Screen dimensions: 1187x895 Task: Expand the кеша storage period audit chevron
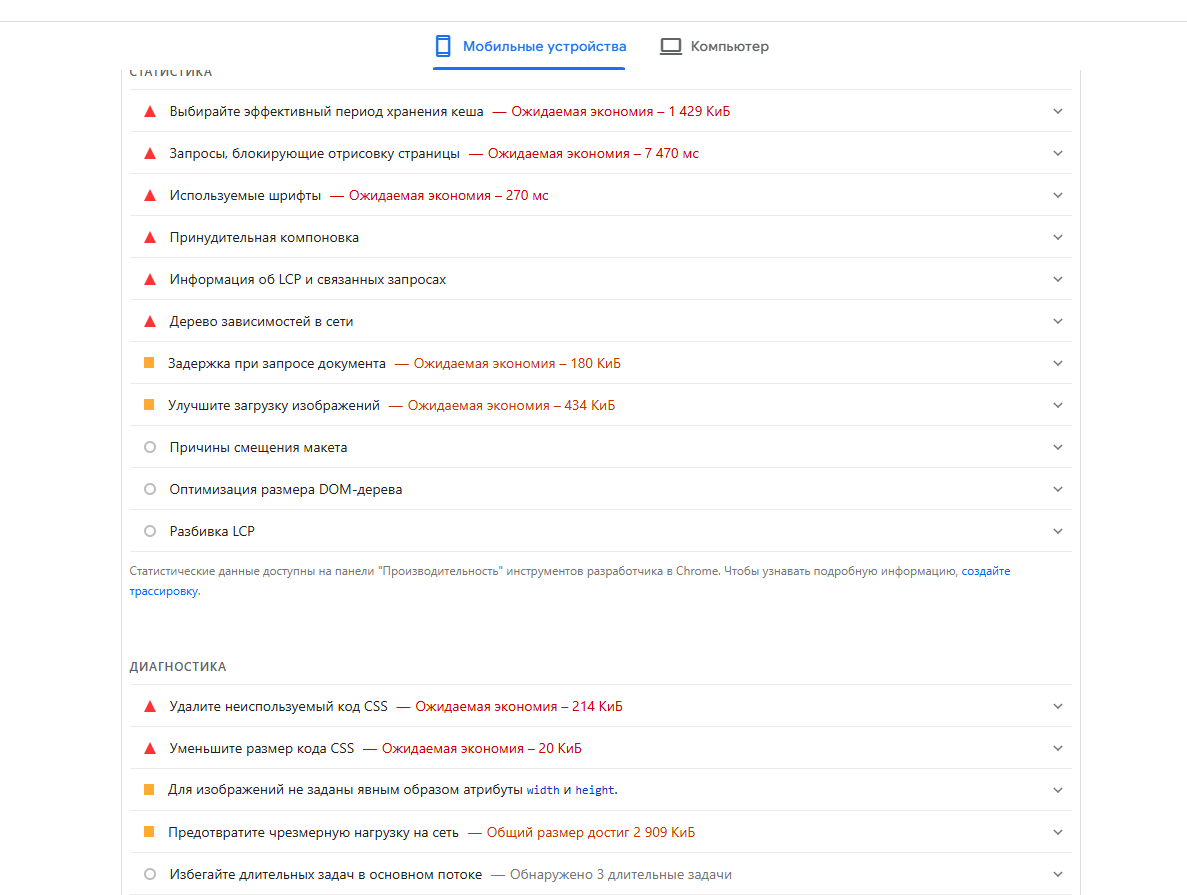pos(1058,111)
